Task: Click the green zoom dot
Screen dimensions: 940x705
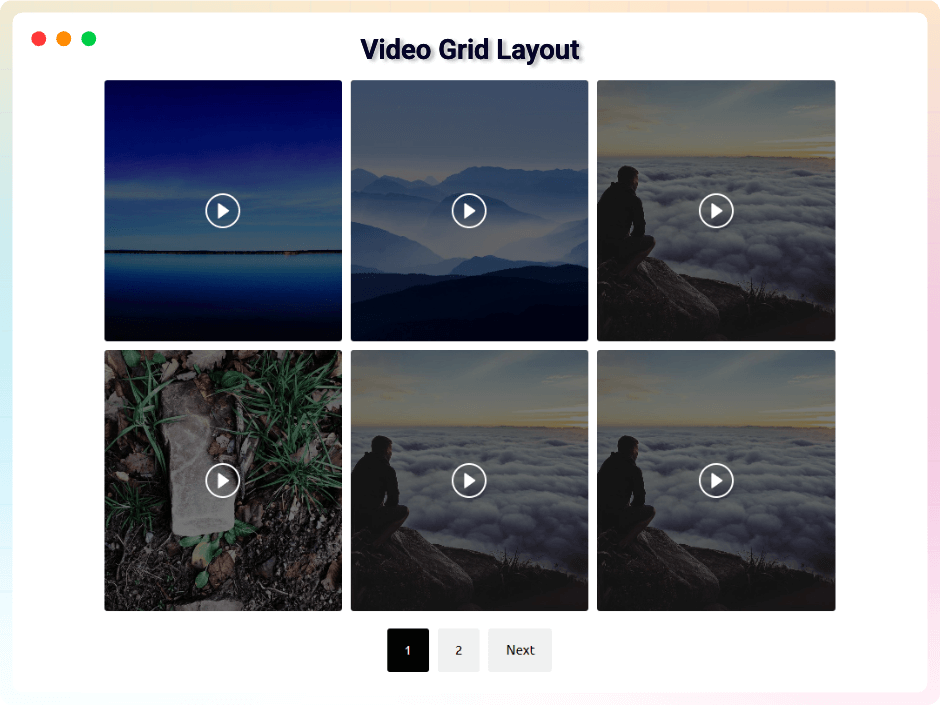Action: pos(88,38)
